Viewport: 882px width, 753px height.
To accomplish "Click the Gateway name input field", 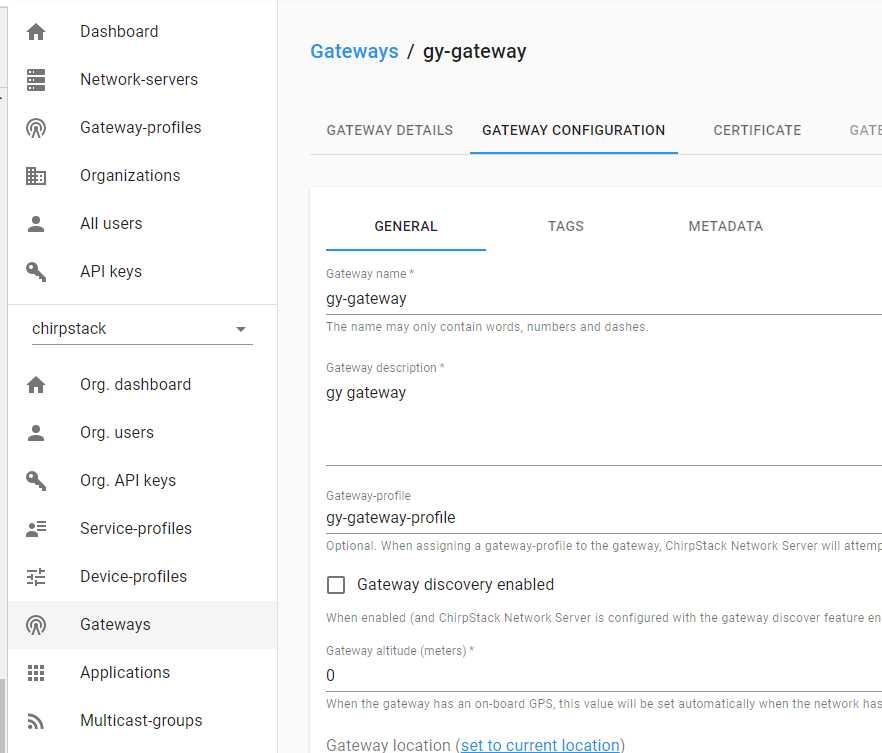I will 604,299.
